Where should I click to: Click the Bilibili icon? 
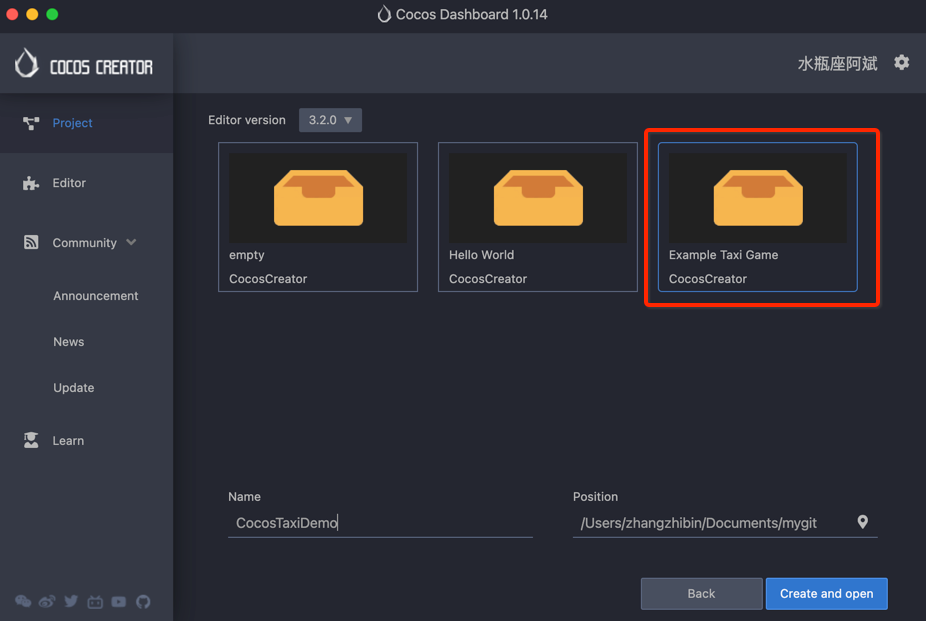pos(95,601)
